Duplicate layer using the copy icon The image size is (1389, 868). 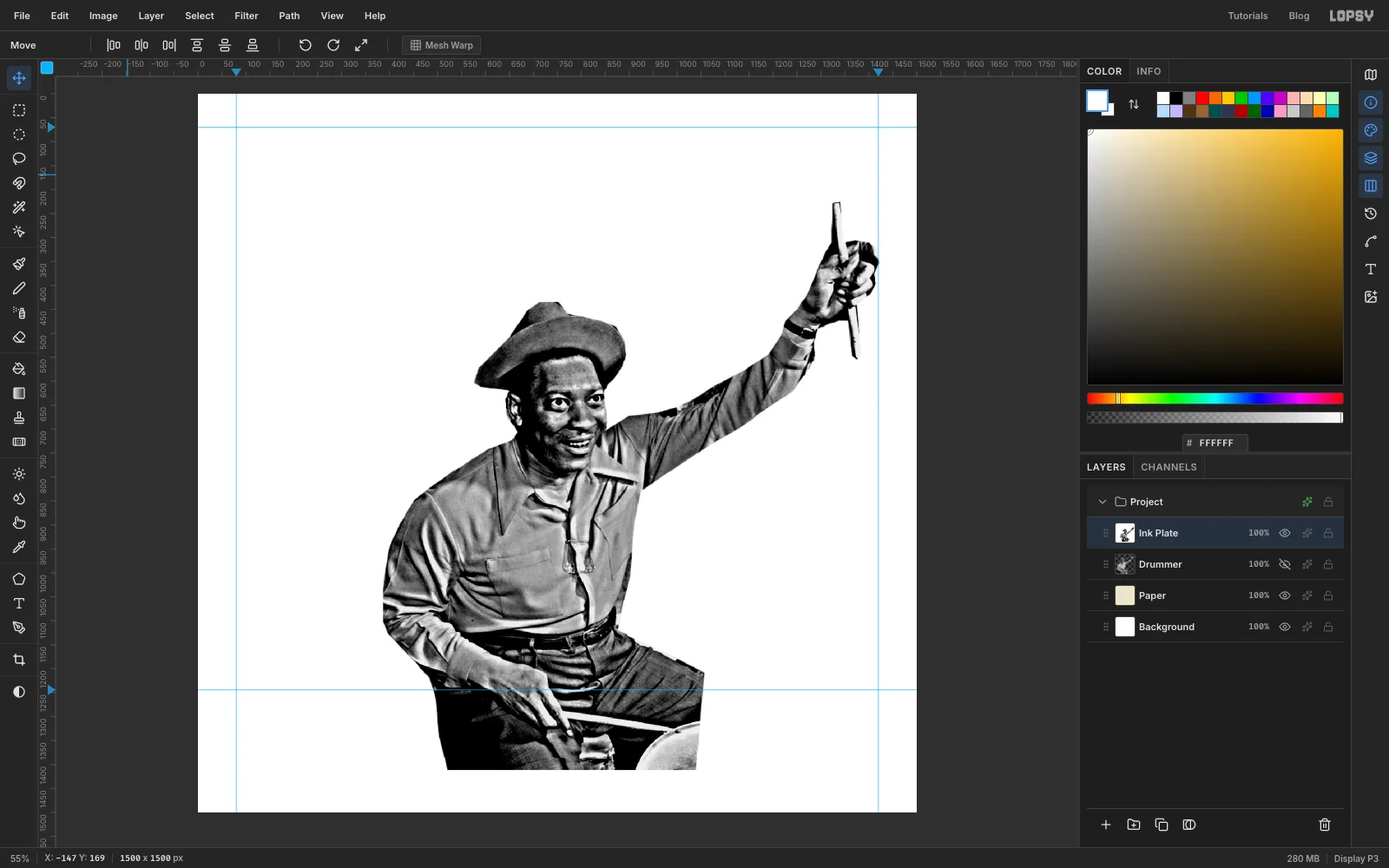(x=1162, y=825)
